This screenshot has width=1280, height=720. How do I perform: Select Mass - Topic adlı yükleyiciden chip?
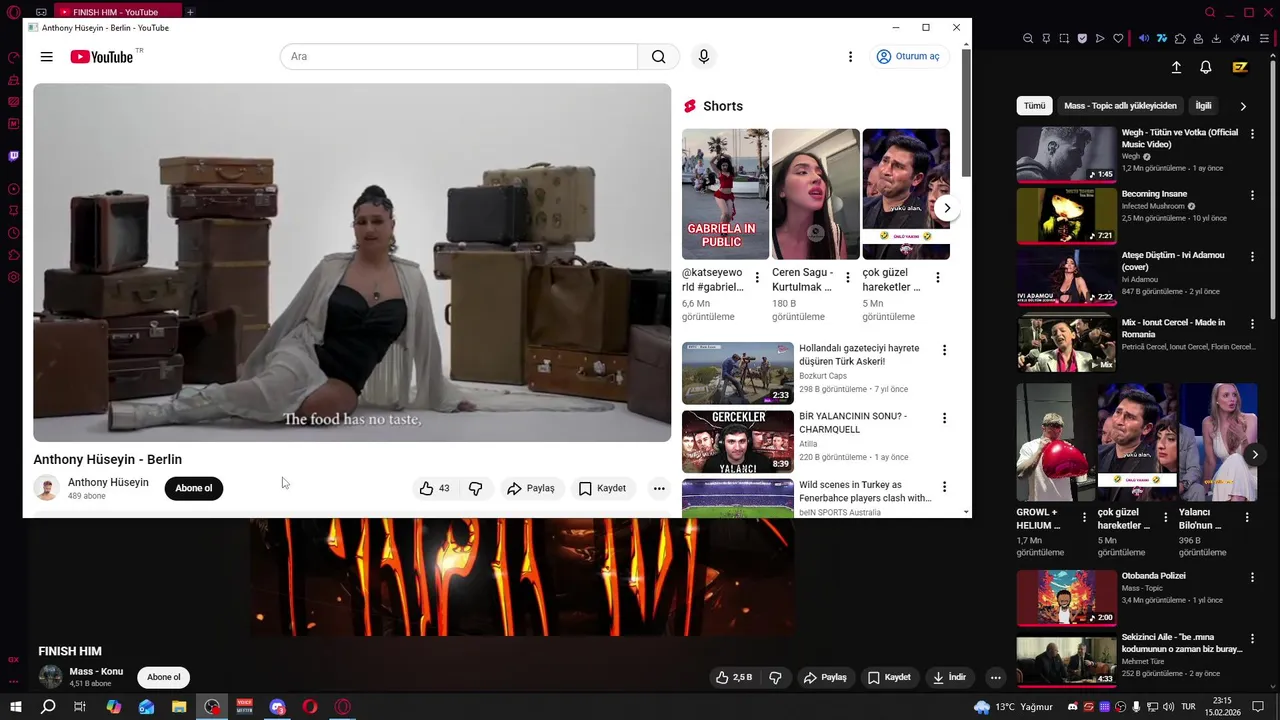(x=1120, y=105)
